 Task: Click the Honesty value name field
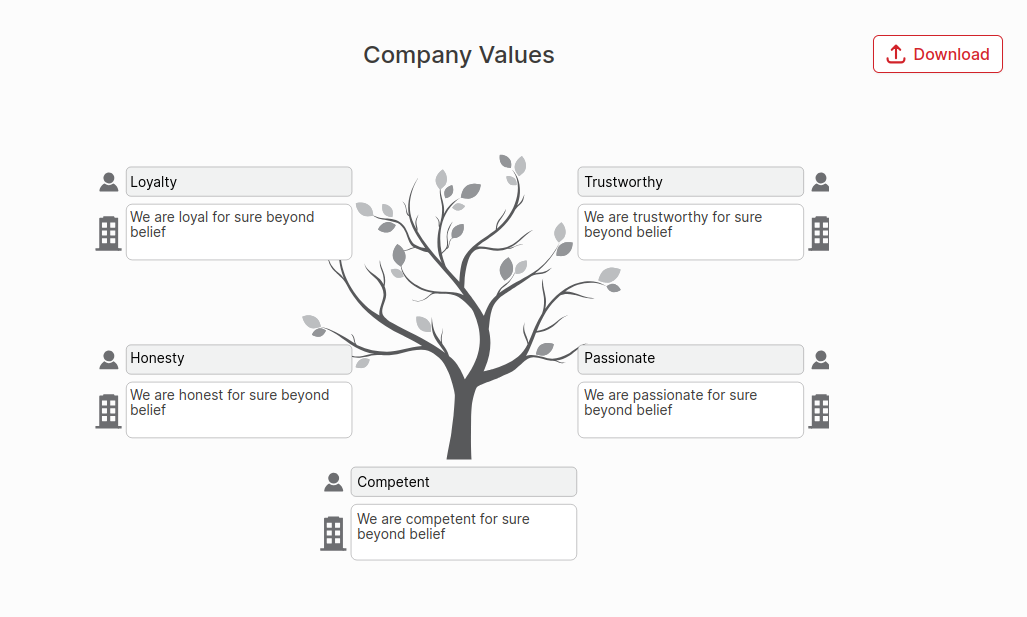pyautogui.click(x=238, y=358)
